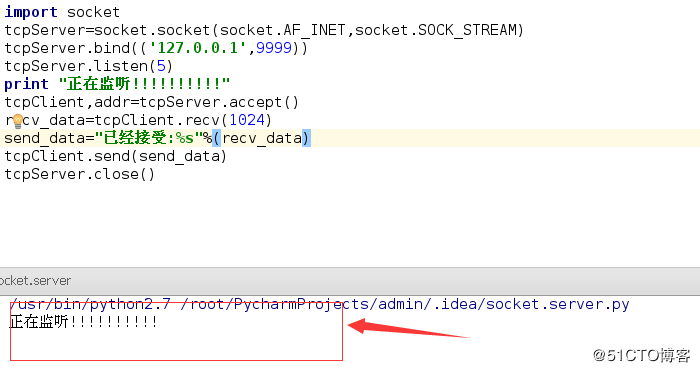Click the tcpServer.accept() line
Image resolution: width=700 pixels, height=372 pixels.
pos(151,102)
